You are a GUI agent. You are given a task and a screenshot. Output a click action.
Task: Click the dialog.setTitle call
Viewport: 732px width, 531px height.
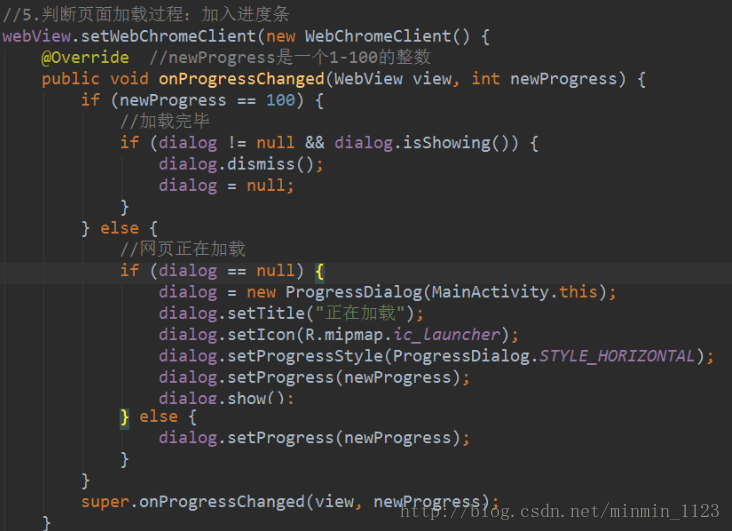point(290,313)
